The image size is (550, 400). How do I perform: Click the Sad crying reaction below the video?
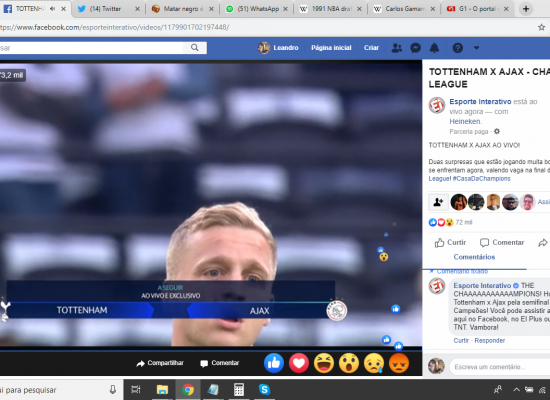[x=374, y=363]
